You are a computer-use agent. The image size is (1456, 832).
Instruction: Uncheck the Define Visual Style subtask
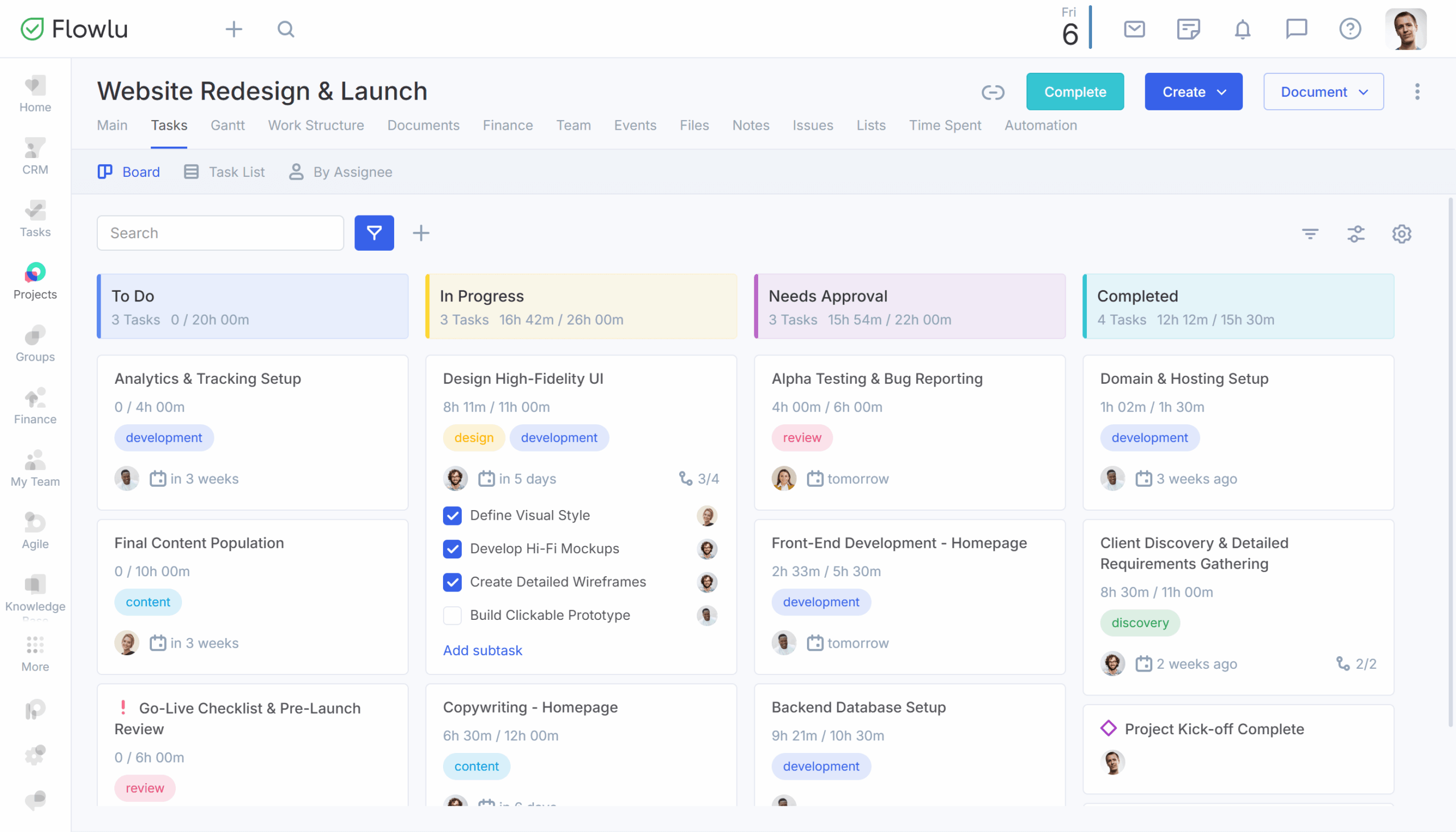pos(452,515)
